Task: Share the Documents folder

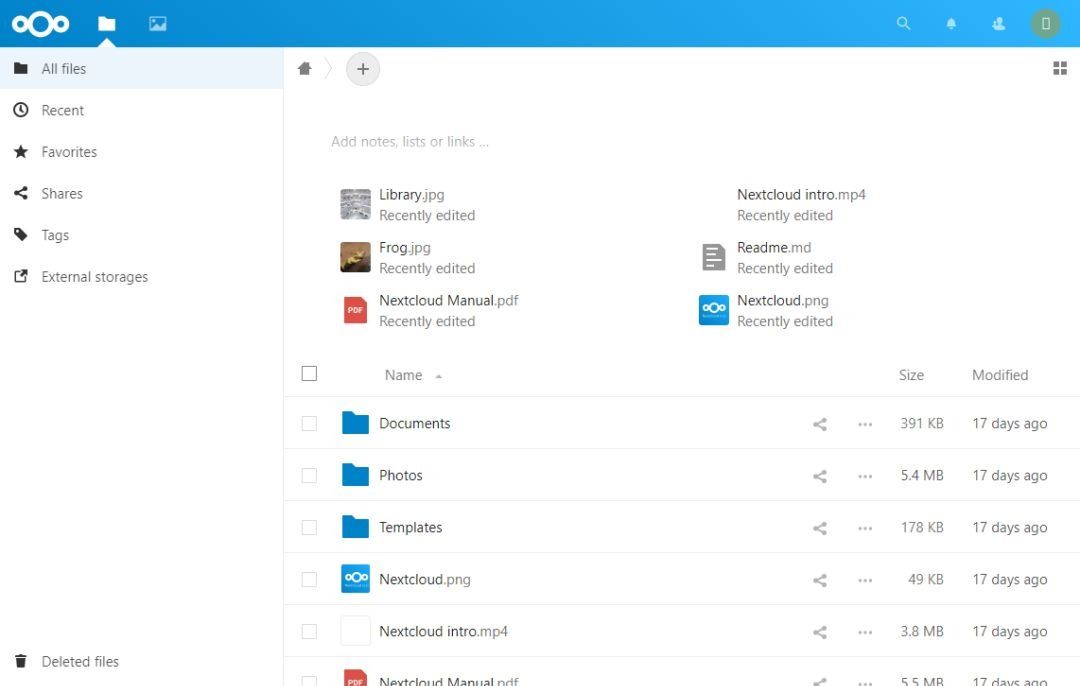Action: pyautogui.click(x=820, y=424)
